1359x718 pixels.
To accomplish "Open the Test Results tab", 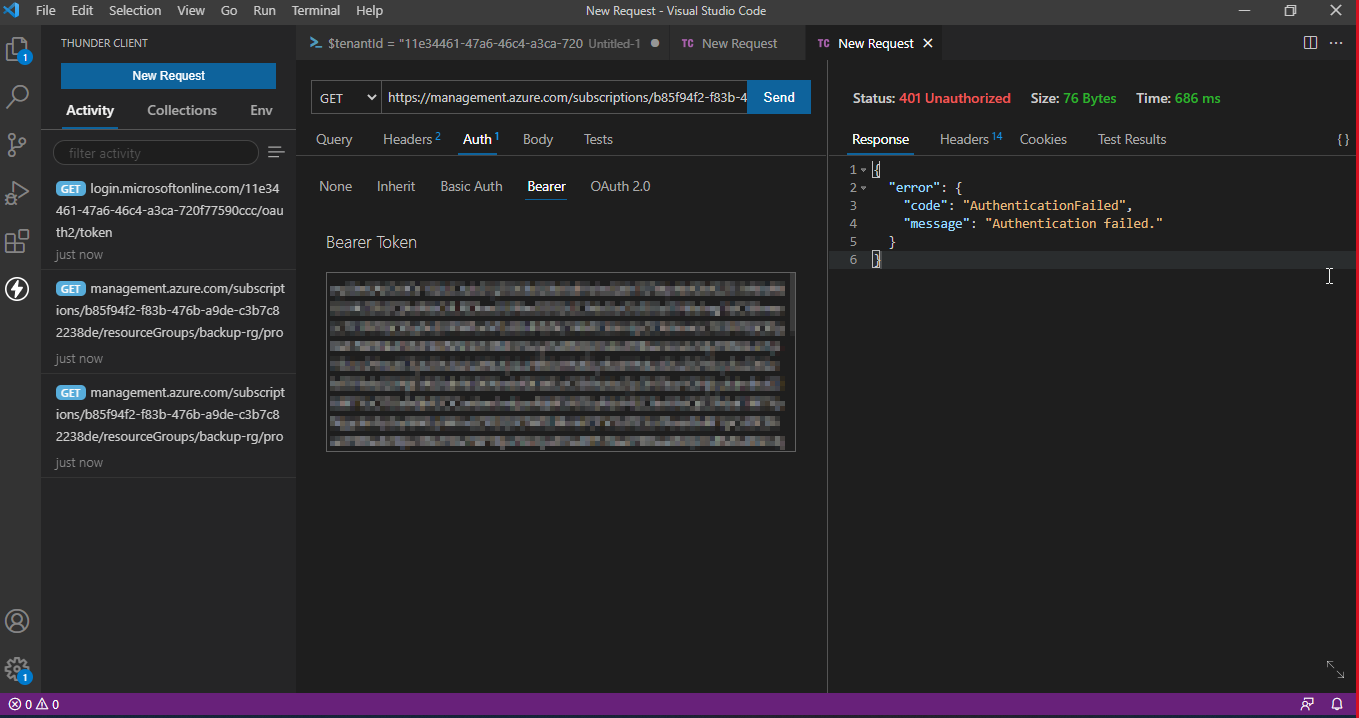I will point(1132,139).
